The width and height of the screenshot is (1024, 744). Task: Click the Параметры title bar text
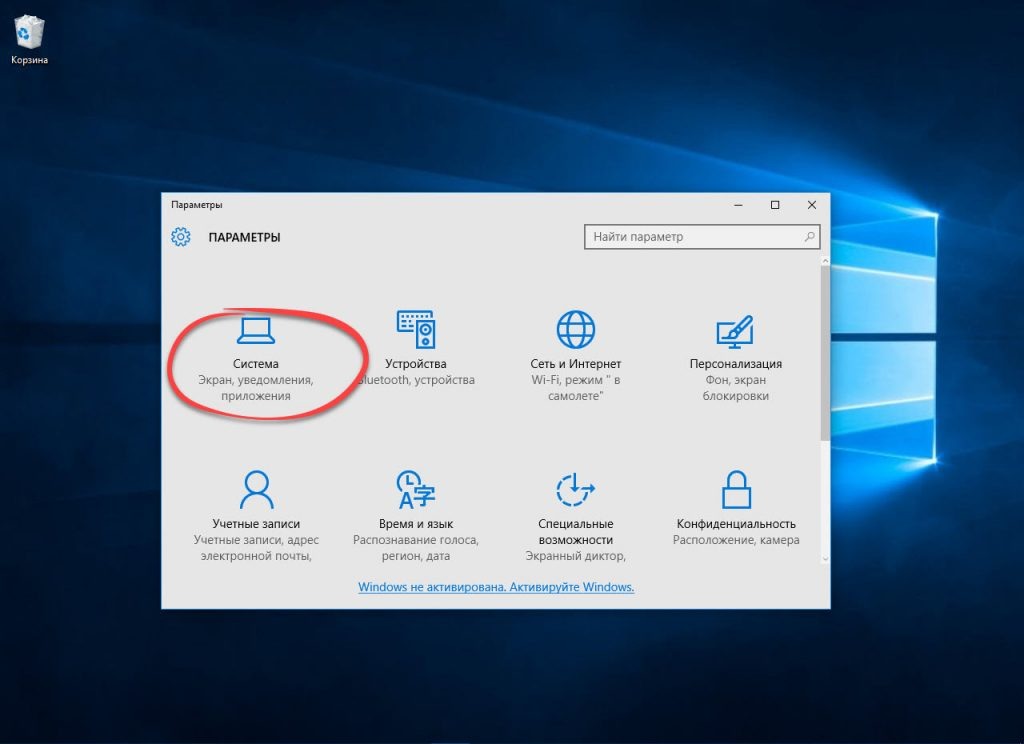(x=197, y=204)
